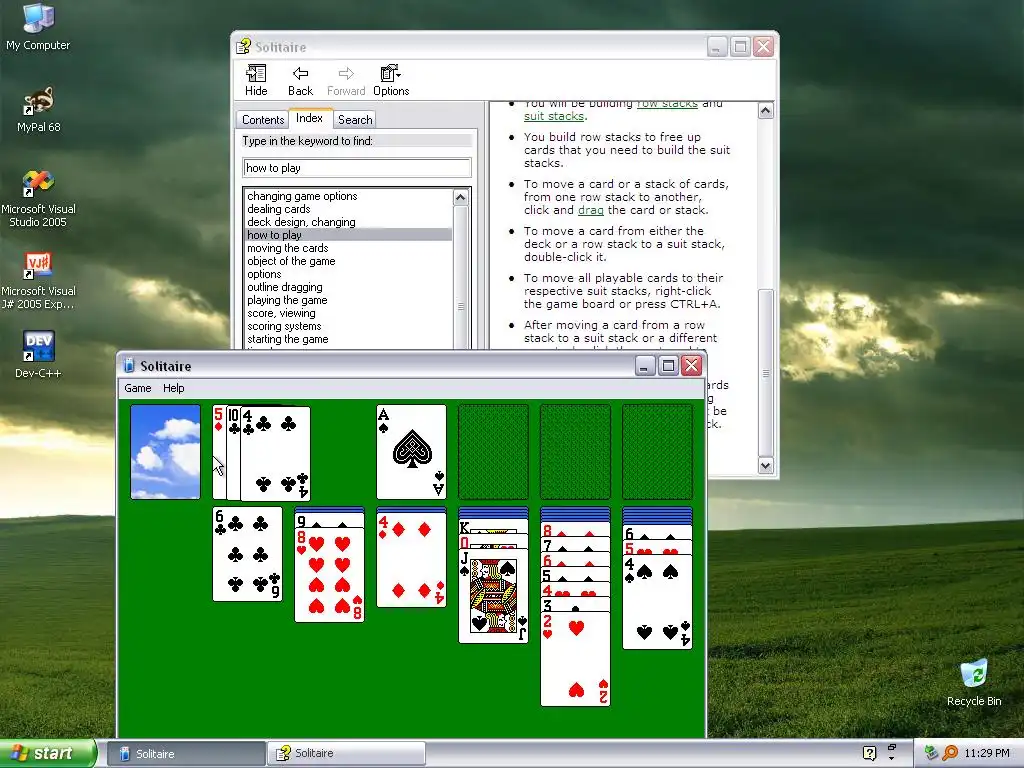Select 'starting the game' index entry

287,340
